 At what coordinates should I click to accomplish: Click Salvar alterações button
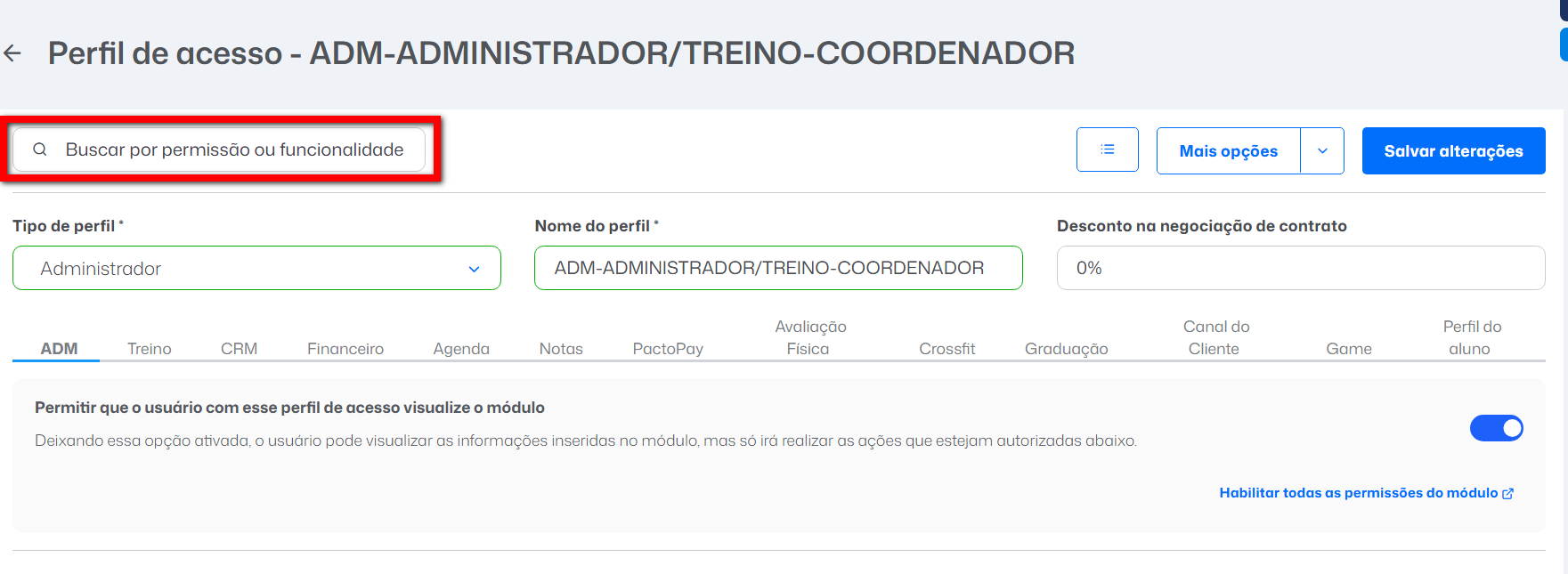[1453, 151]
